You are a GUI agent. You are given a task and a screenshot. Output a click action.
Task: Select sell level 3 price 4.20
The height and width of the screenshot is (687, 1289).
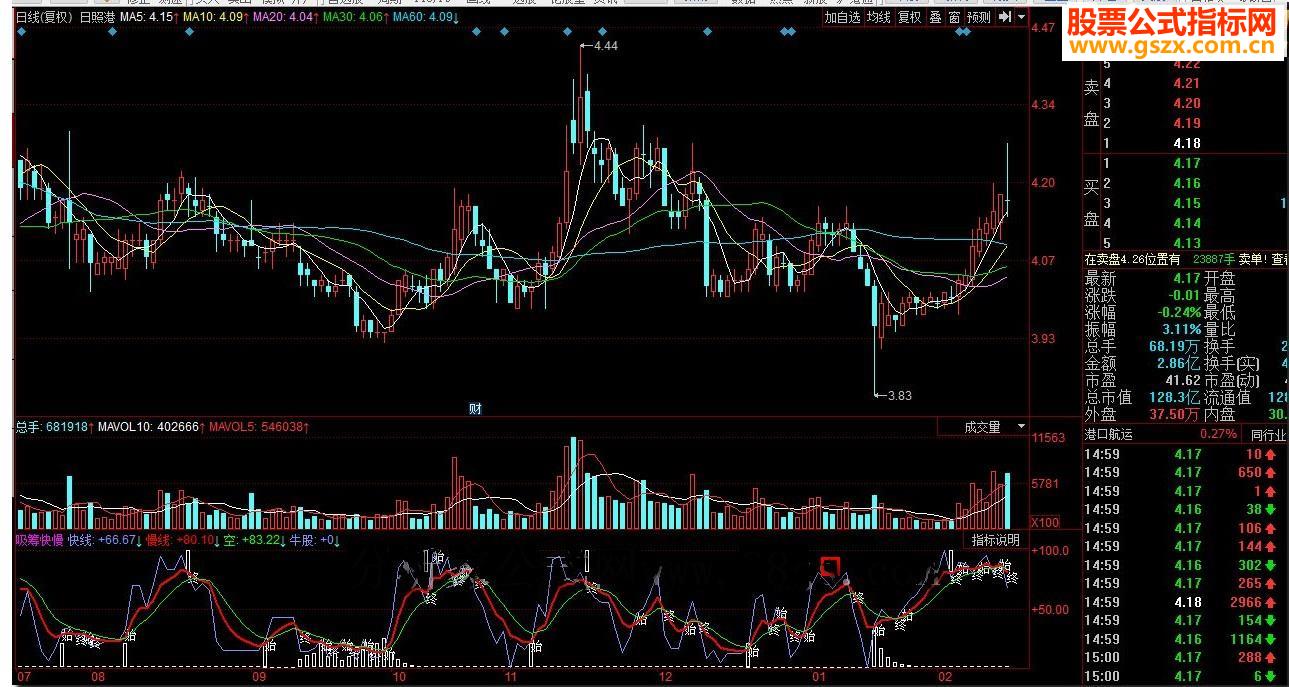click(1187, 103)
